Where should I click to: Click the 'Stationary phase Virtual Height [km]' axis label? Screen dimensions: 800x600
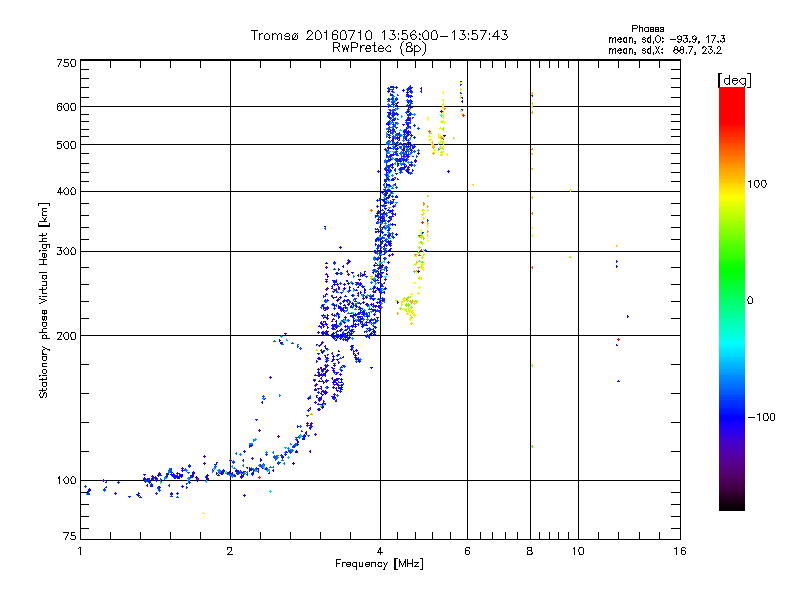[x=43, y=300]
